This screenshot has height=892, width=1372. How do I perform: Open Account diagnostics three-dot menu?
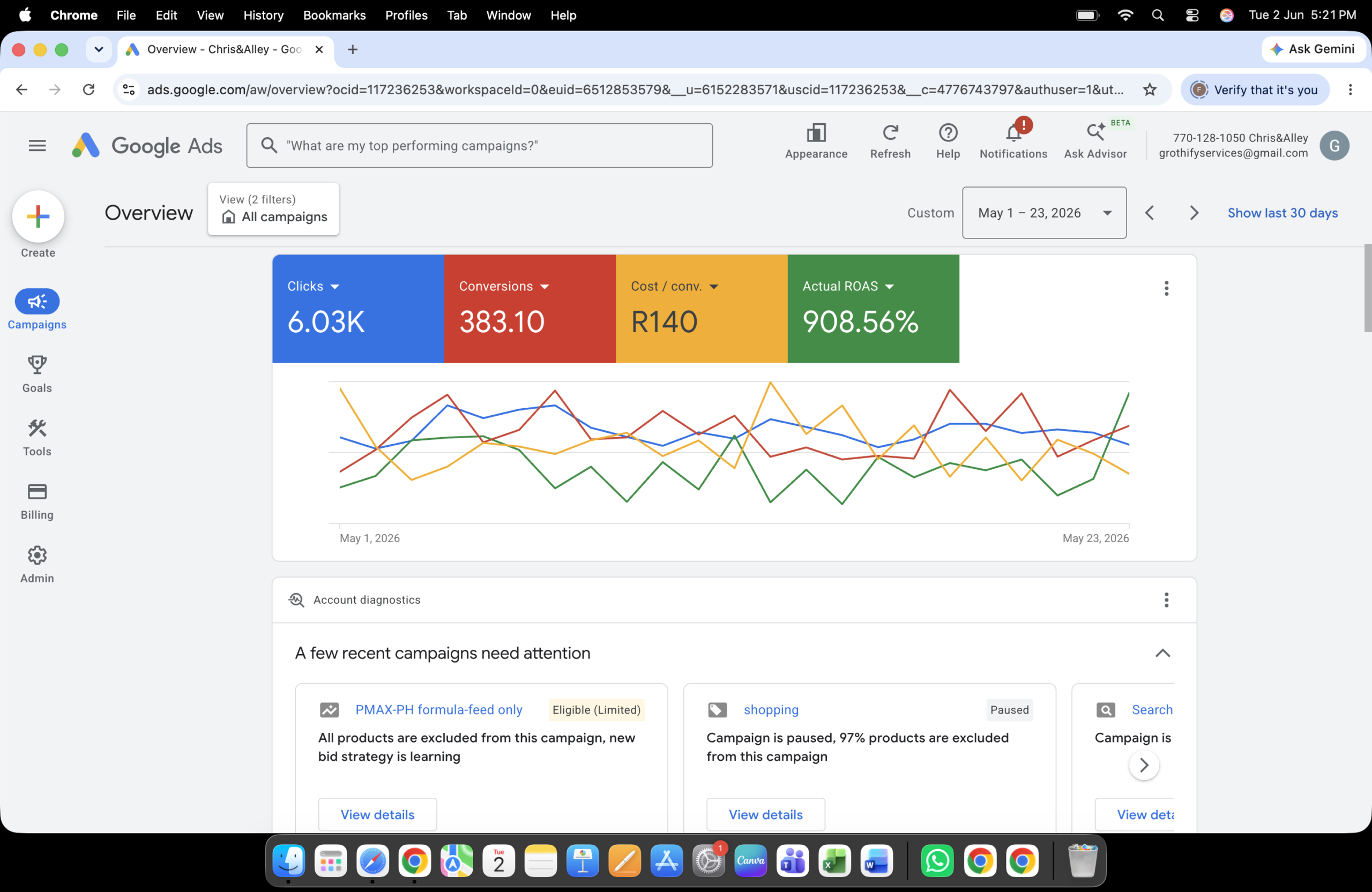1166,600
